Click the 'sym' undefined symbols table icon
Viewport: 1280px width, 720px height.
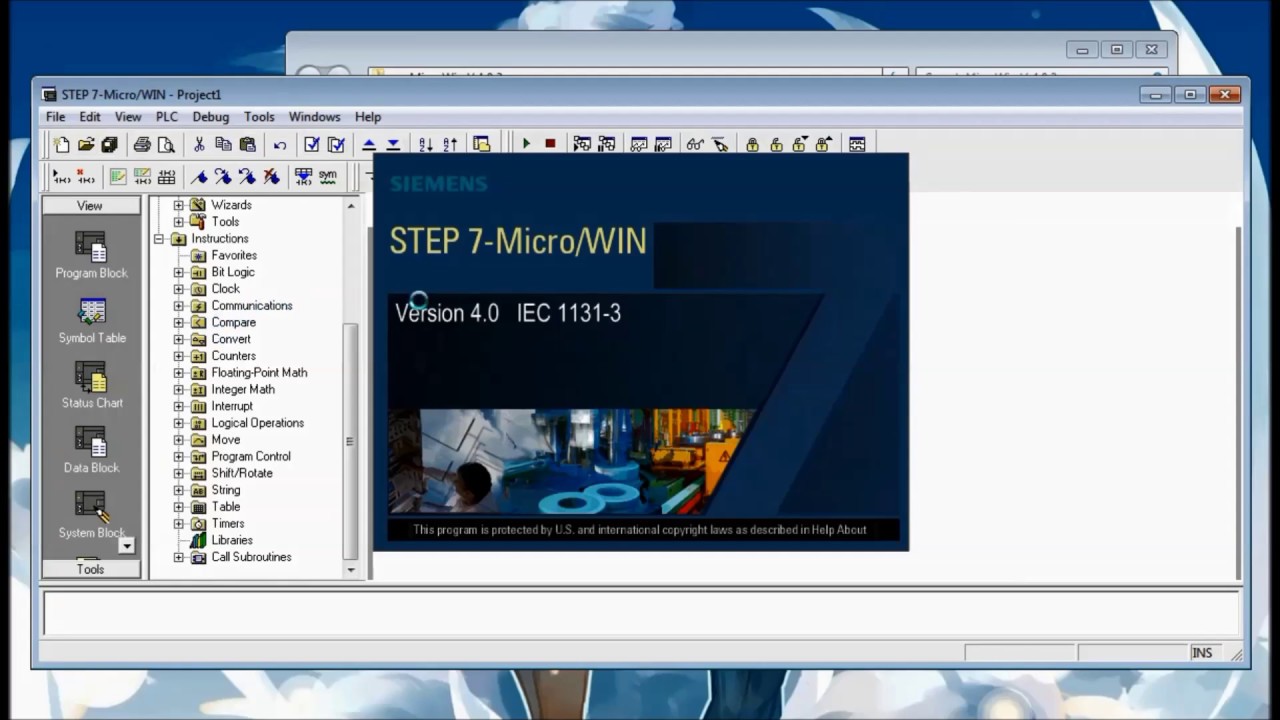[x=328, y=177]
